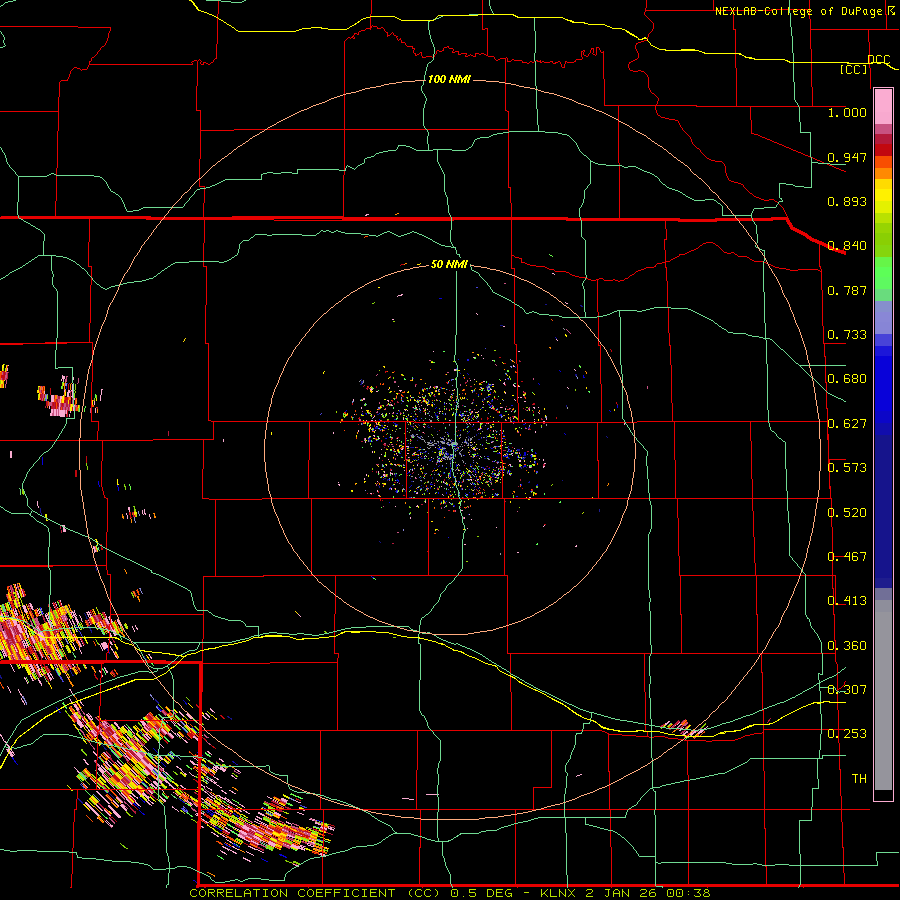900x900 pixels.
Task: Click the 0.360 scale value
Action: click(x=847, y=645)
